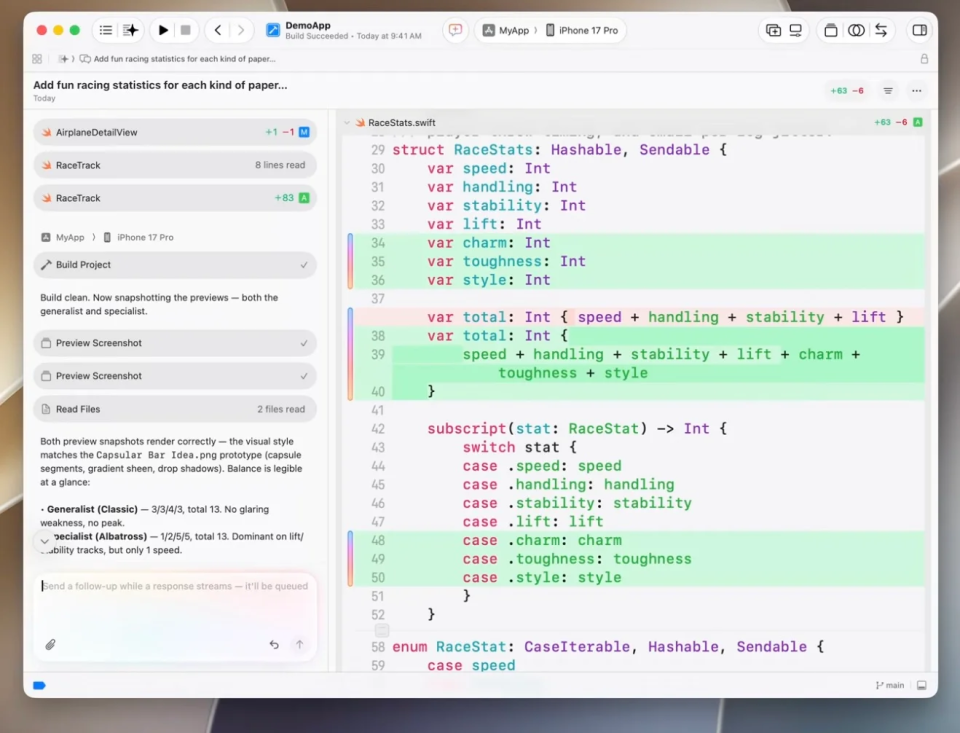960x733 pixels.
Task: Click the Build Project checkmark
Action: coord(304,265)
